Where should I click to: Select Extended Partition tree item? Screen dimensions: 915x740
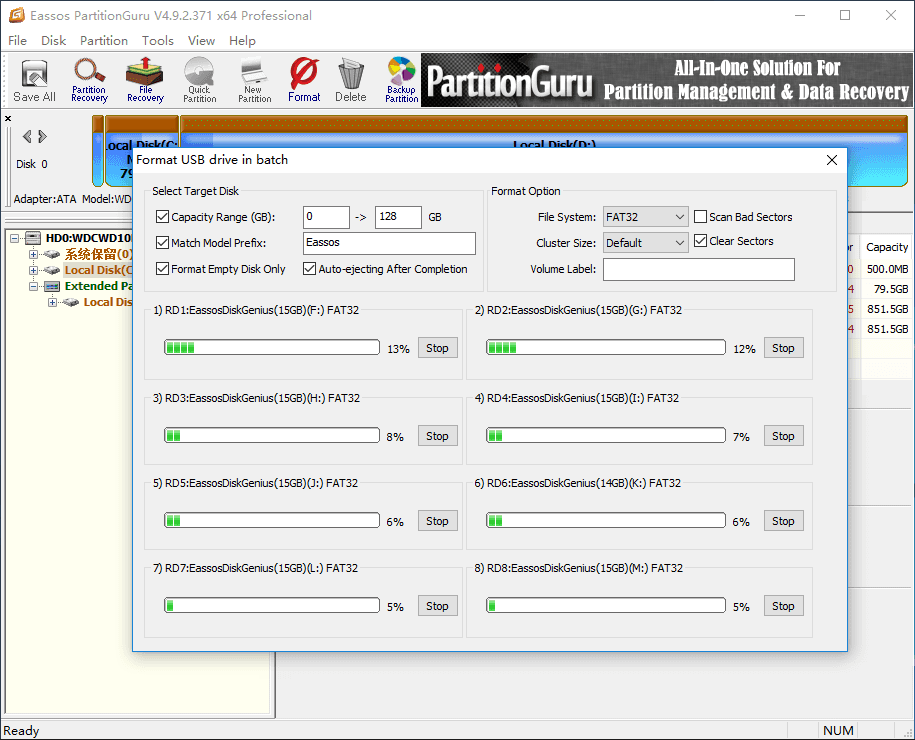pos(98,287)
